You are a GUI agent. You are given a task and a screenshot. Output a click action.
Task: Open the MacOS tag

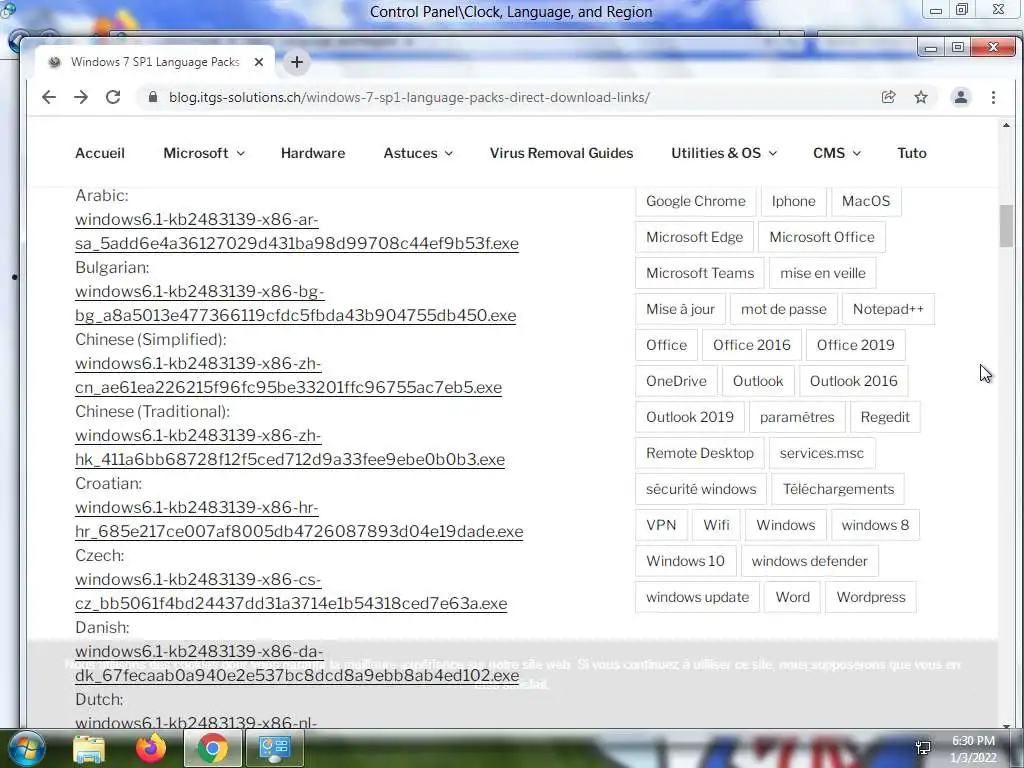pos(866,201)
